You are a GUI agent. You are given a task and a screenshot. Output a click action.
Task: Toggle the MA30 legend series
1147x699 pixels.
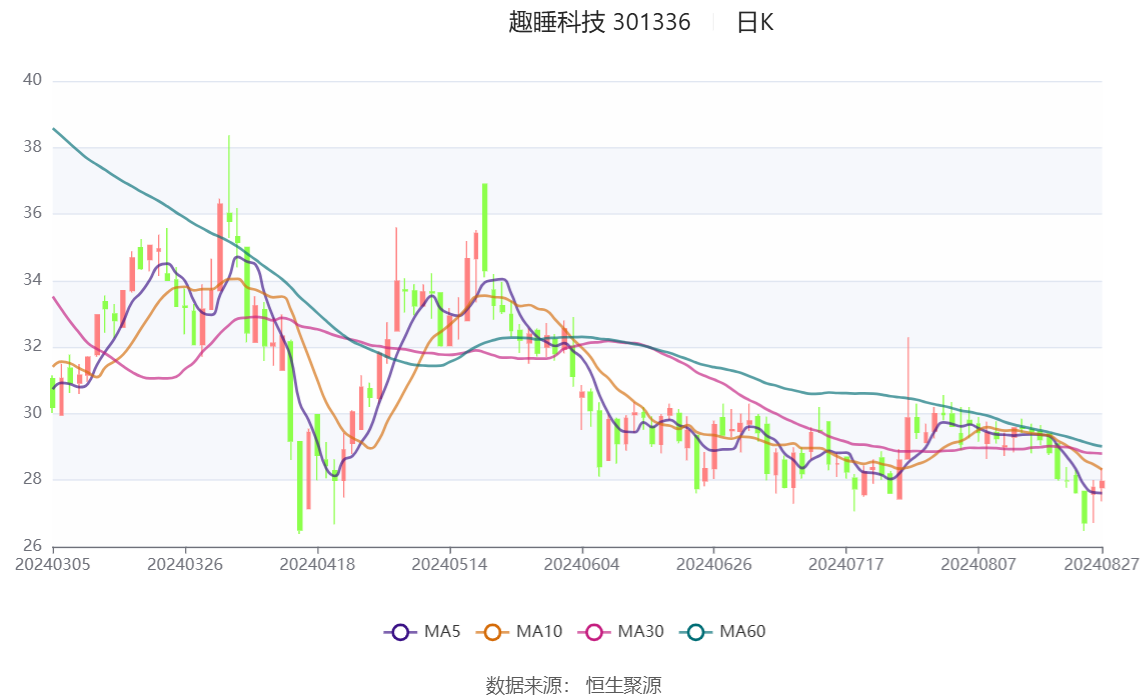coord(621,632)
